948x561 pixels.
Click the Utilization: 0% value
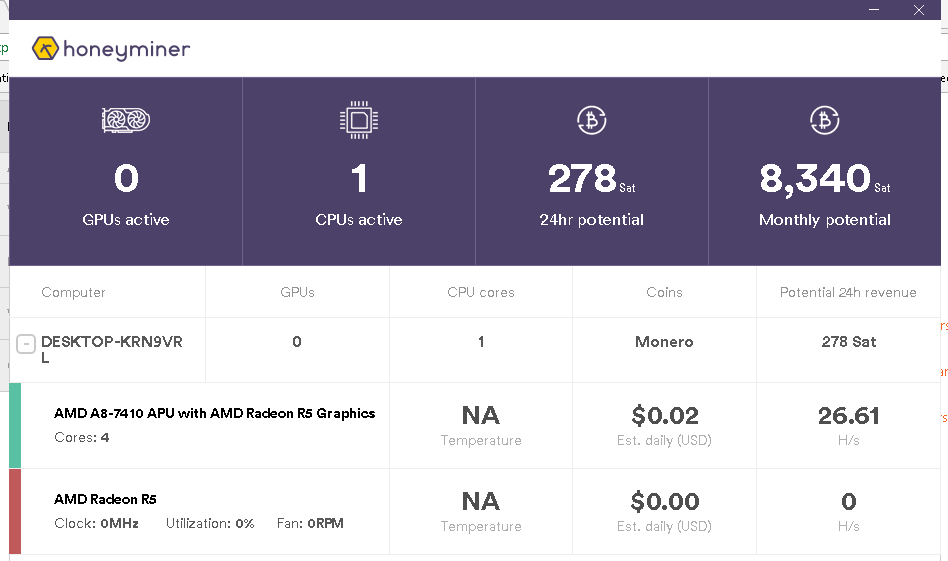pos(210,524)
